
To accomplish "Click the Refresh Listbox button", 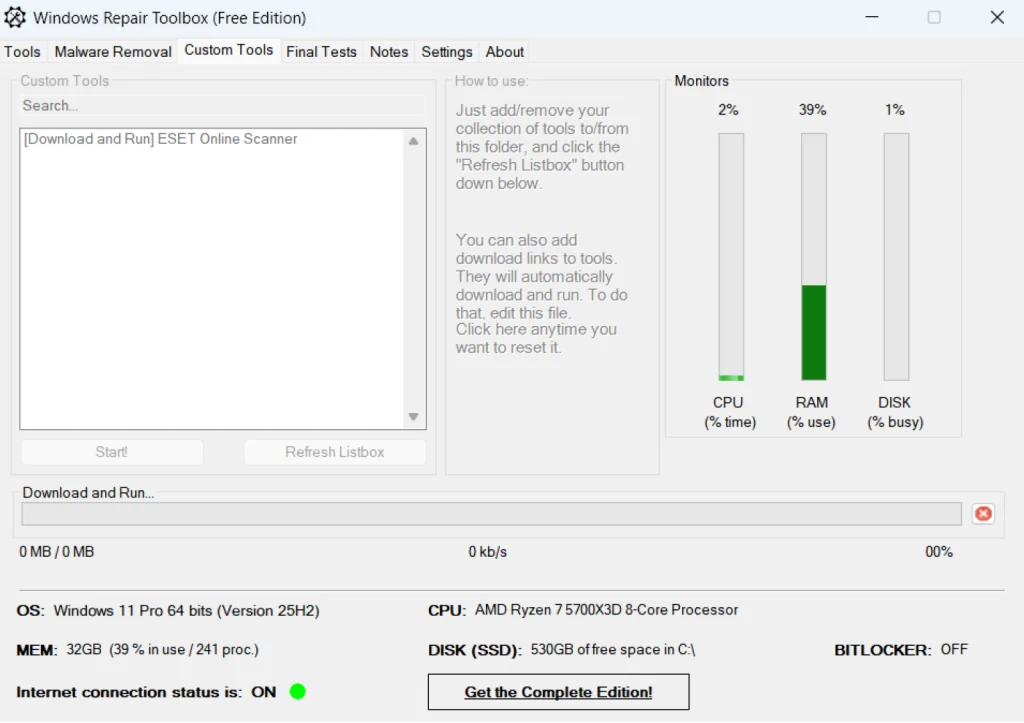I will coord(335,452).
